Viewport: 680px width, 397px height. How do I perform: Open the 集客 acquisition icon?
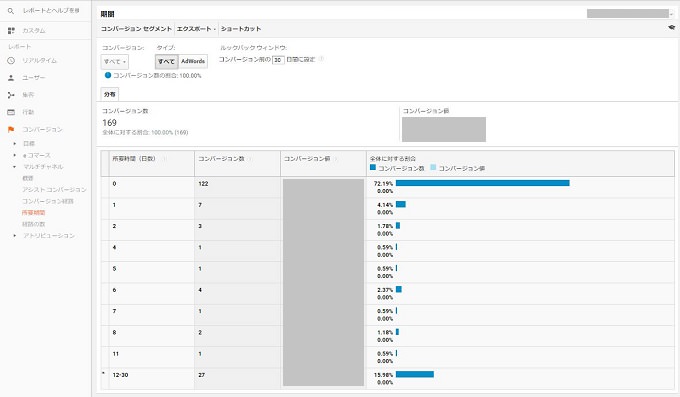click(11, 95)
